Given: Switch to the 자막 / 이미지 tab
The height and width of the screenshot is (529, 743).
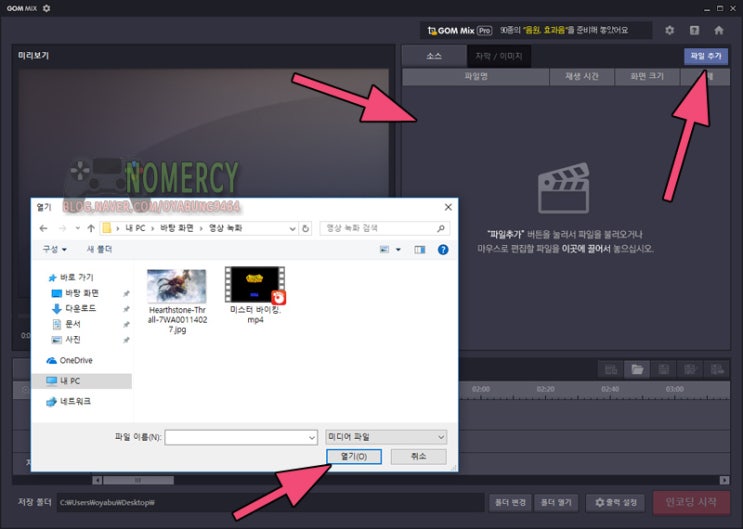Looking at the screenshot, I should pos(498,56).
